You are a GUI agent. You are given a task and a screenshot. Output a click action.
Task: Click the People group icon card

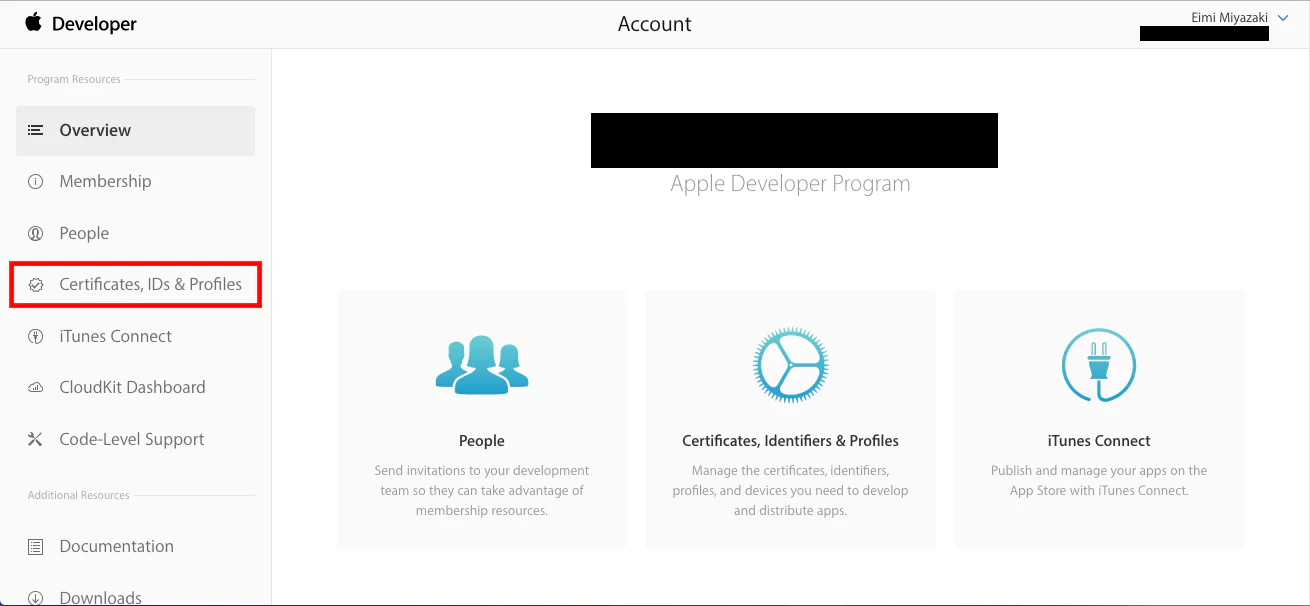pyautogui.click(x=482, y=363)
